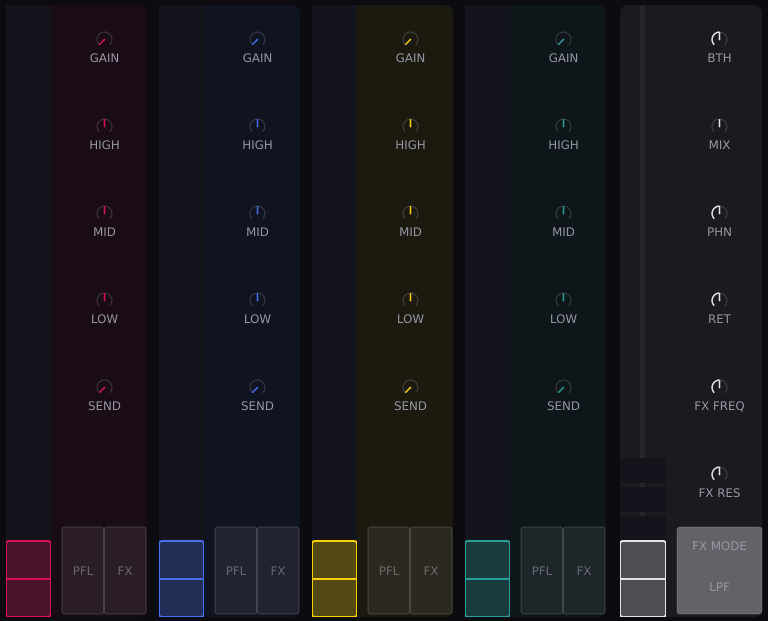Click the red channel SEND knob
This screenshot has width=768, height=621.
click(x=104, y=387)
